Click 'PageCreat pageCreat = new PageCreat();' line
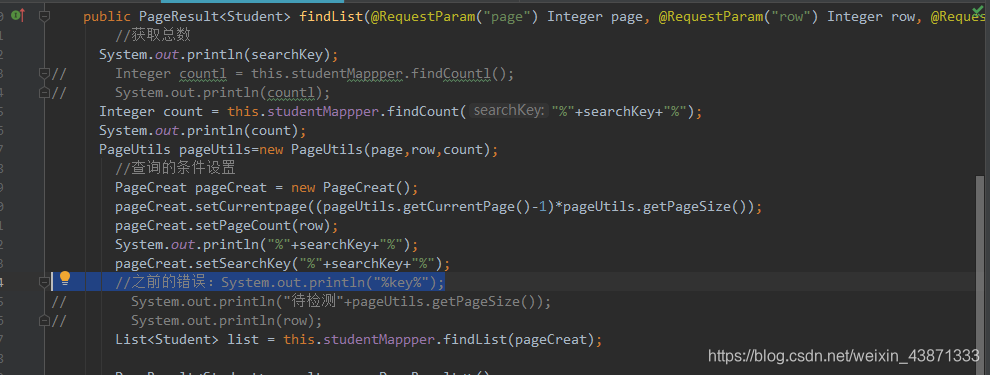The height and width of the screenshot is (375, 990). (266, 188)
